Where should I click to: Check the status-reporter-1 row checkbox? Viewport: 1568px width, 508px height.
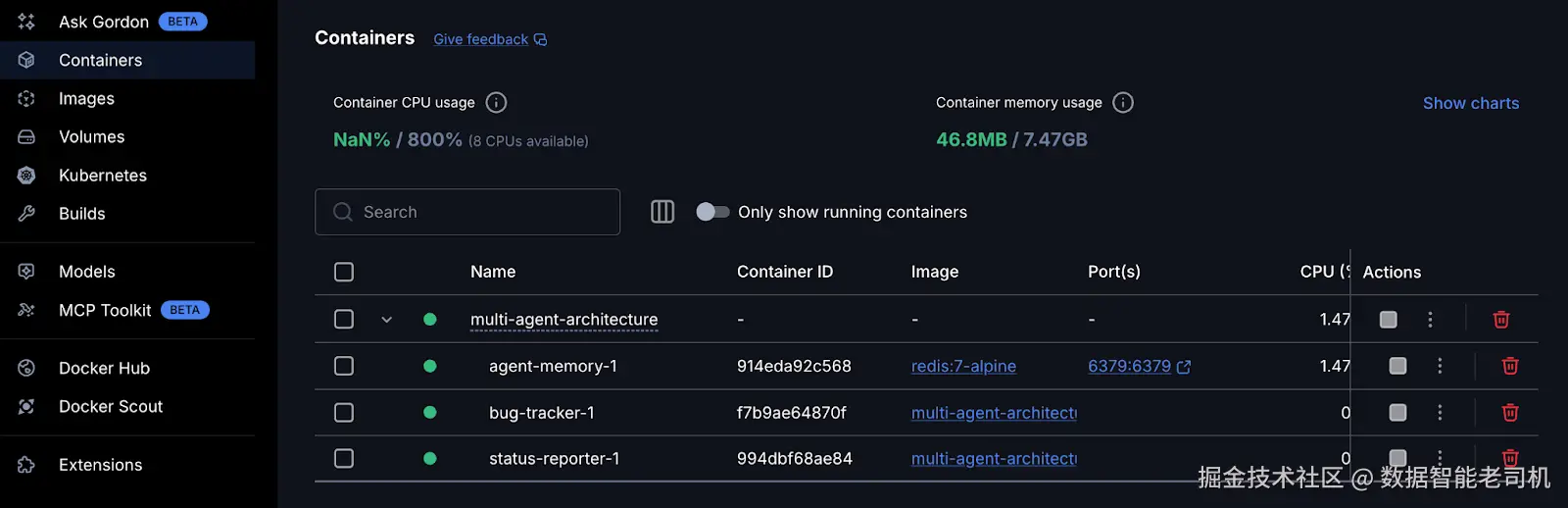pyautogui.click(x=344, y=458)
